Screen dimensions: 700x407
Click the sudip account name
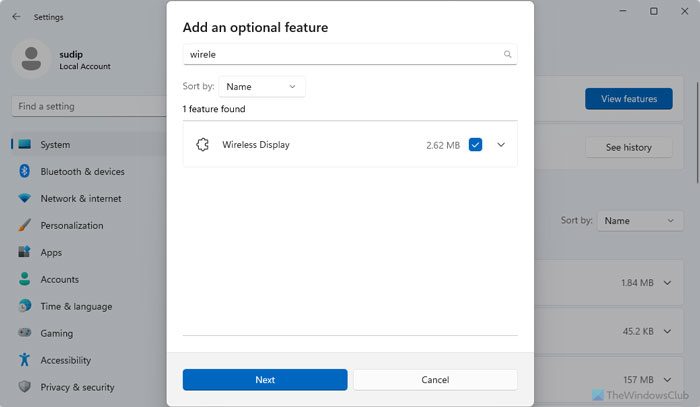coord(71,54)
